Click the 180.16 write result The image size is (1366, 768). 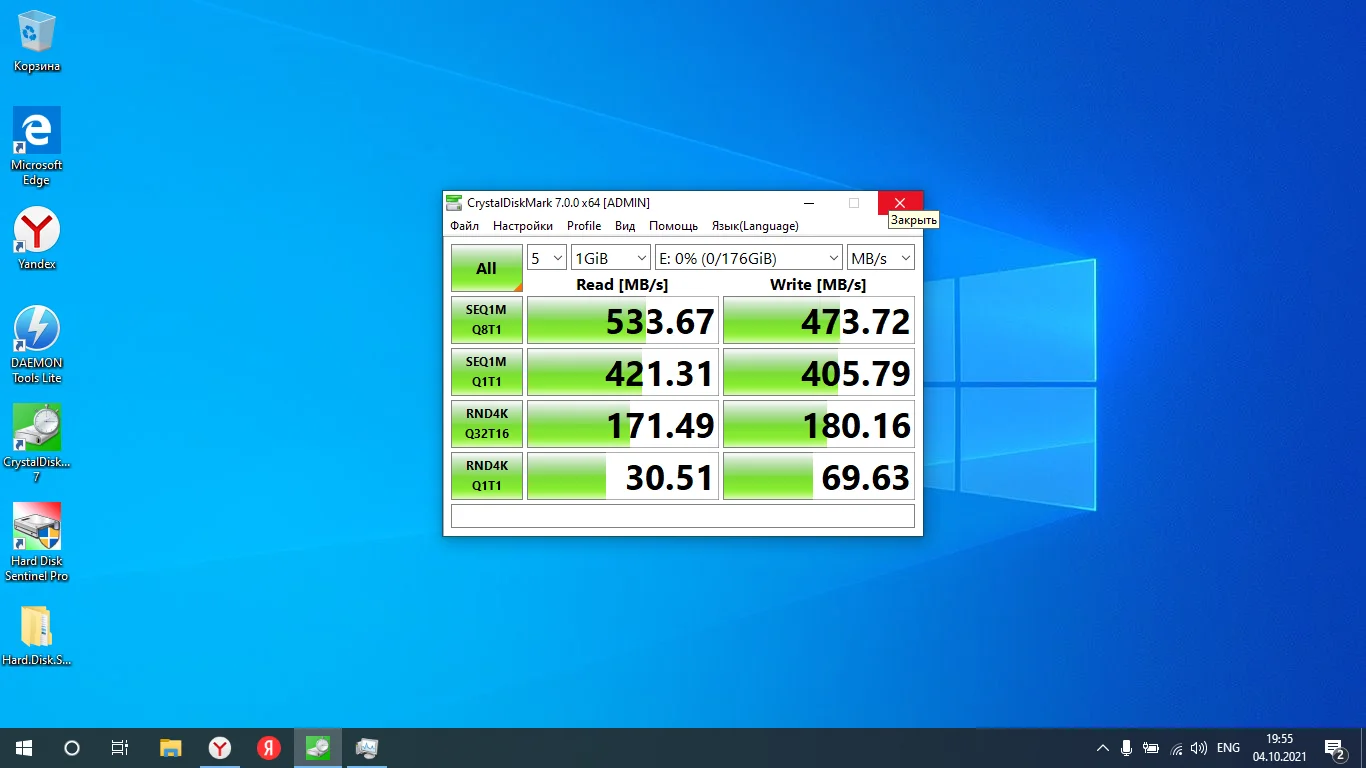tap(819, 425)
